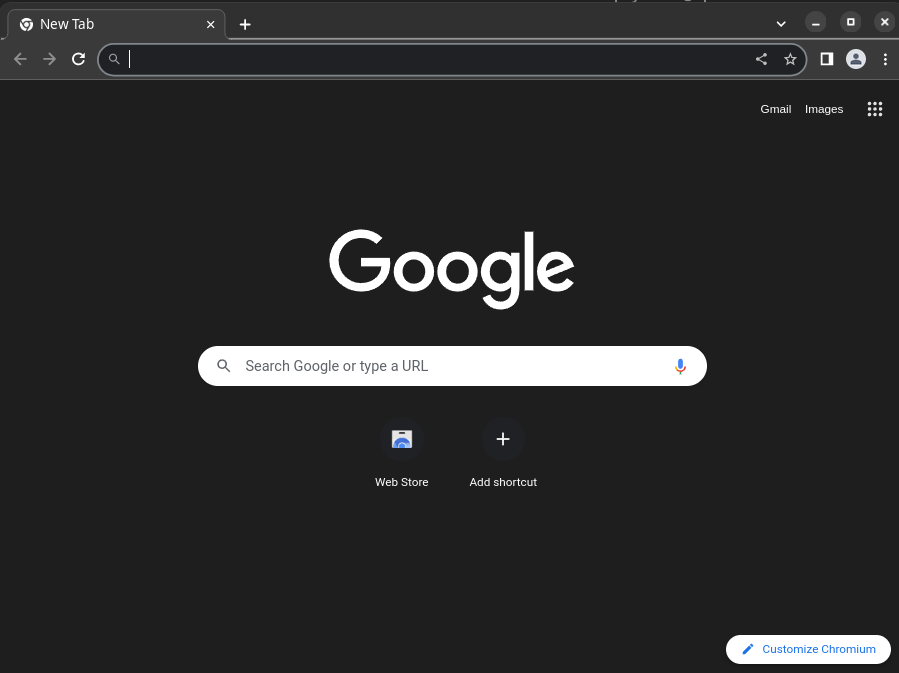The width and height of the screenshot is (899, 673).
Task: Reload the current page
Action: point(79,59)
